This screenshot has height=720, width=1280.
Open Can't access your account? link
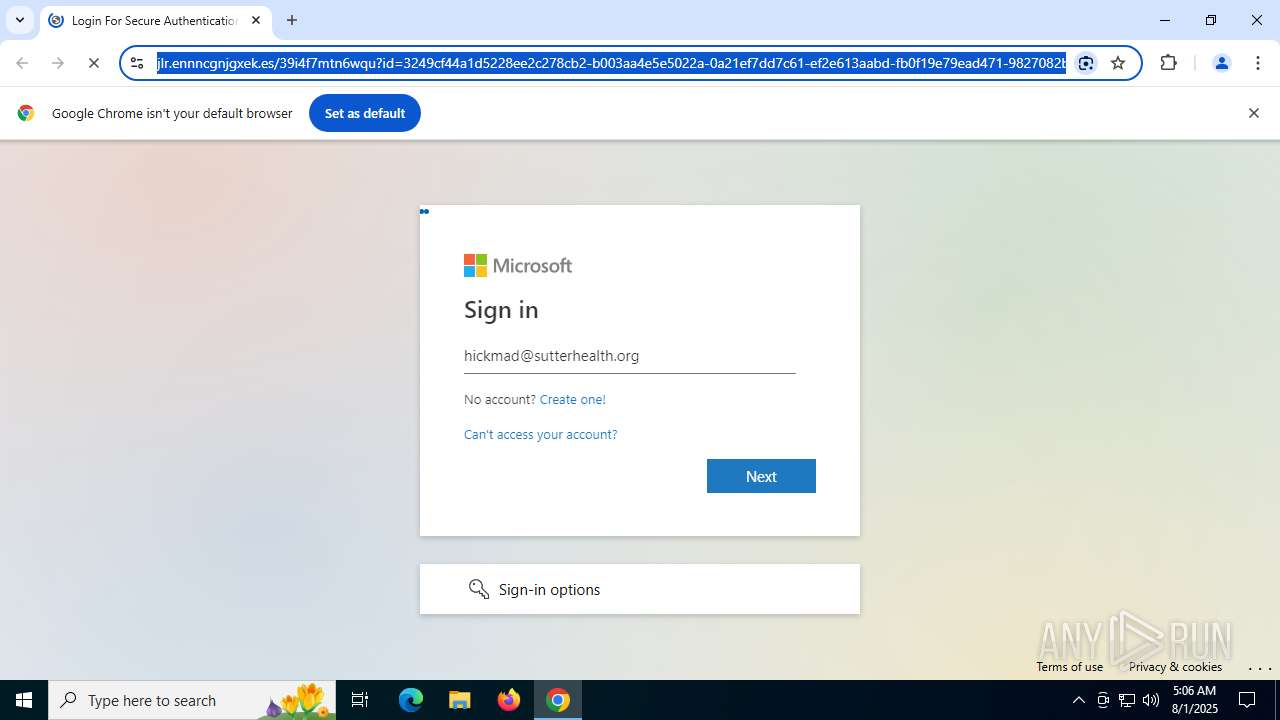(541, 434)
